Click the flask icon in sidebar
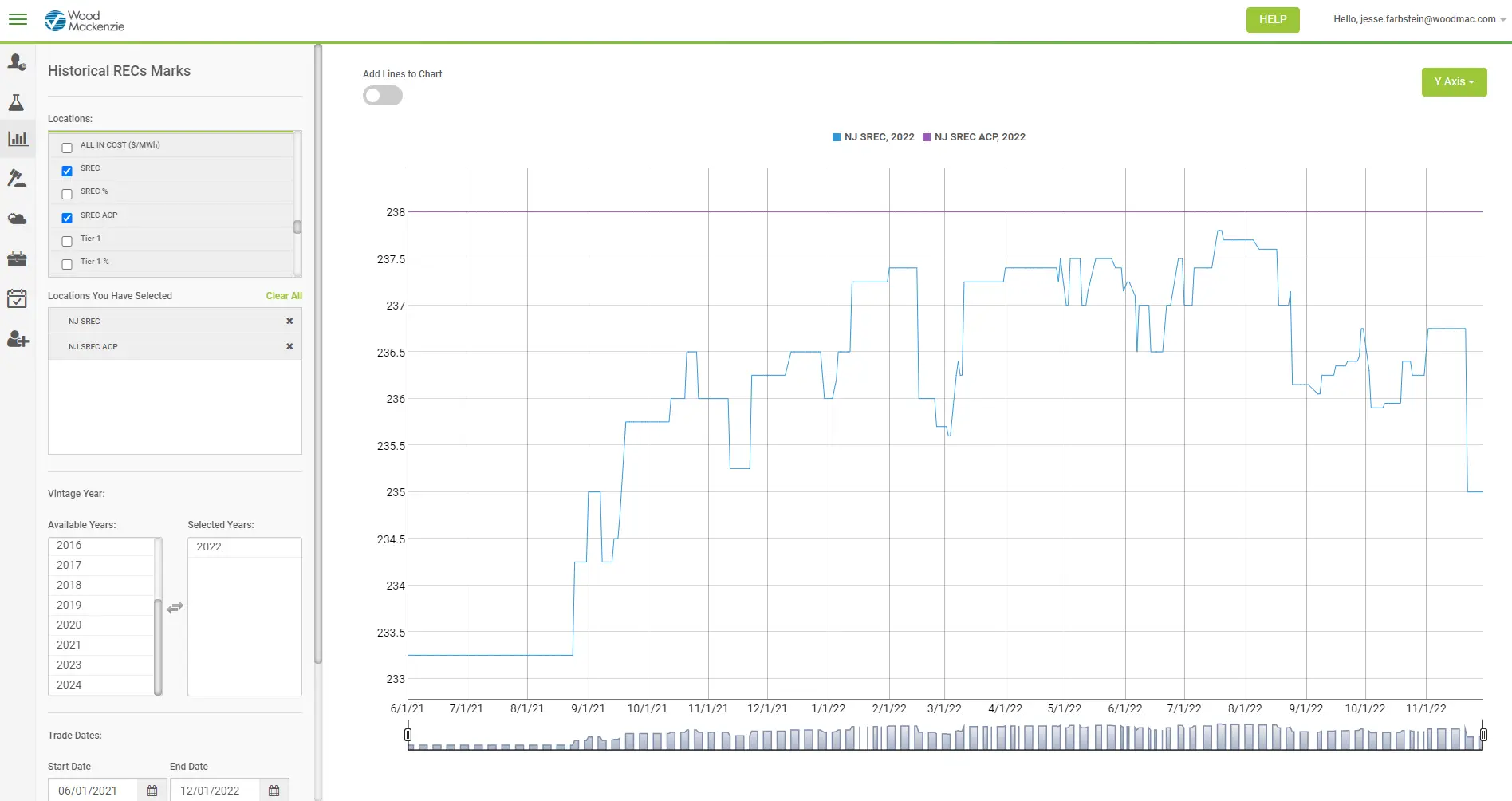The image size is (1512, 801). click(16, 102)
